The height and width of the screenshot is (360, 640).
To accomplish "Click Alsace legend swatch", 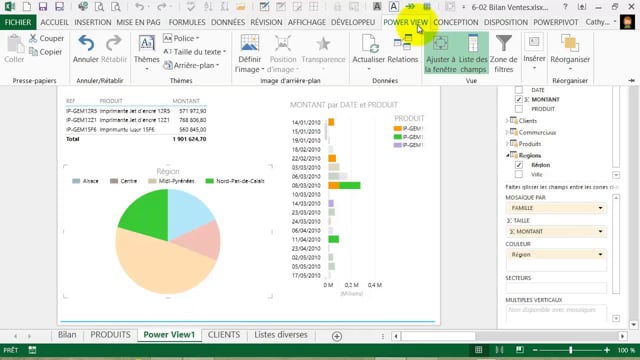I will [76, 181].
